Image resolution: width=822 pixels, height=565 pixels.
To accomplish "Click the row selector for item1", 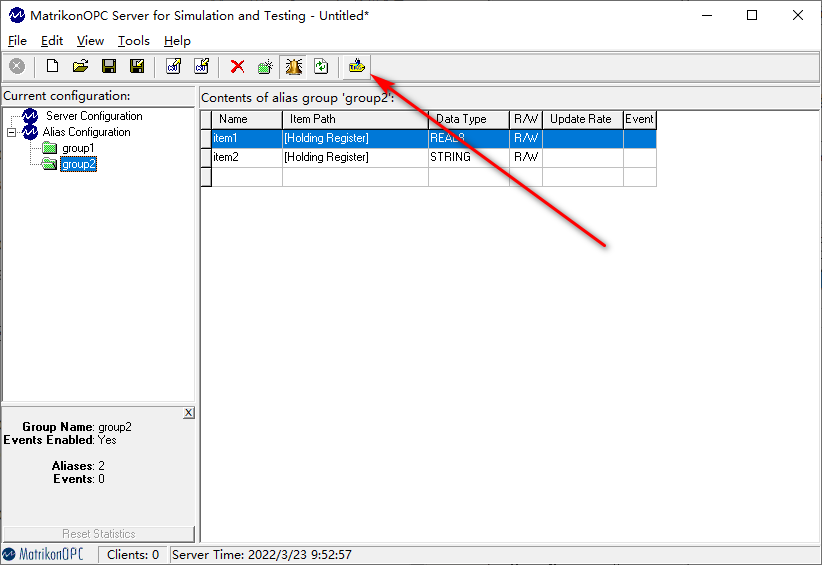I will [206, 139].
